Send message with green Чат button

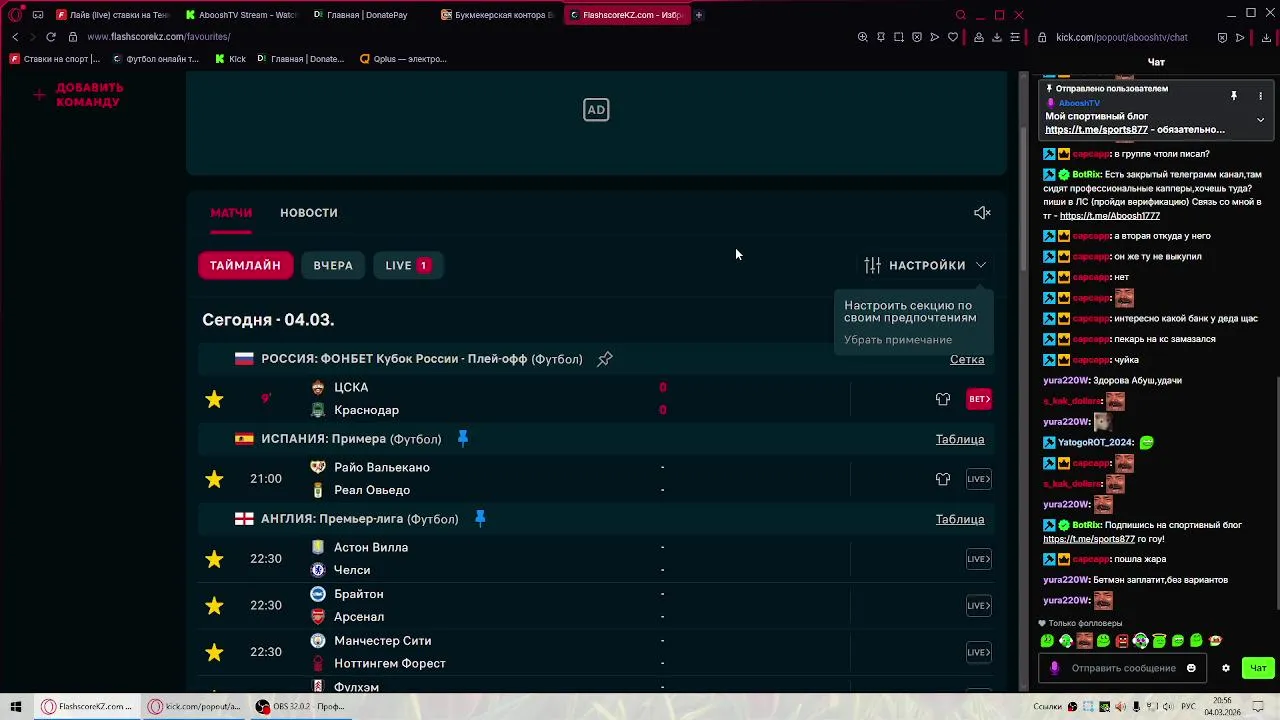tap(1257, 668)
